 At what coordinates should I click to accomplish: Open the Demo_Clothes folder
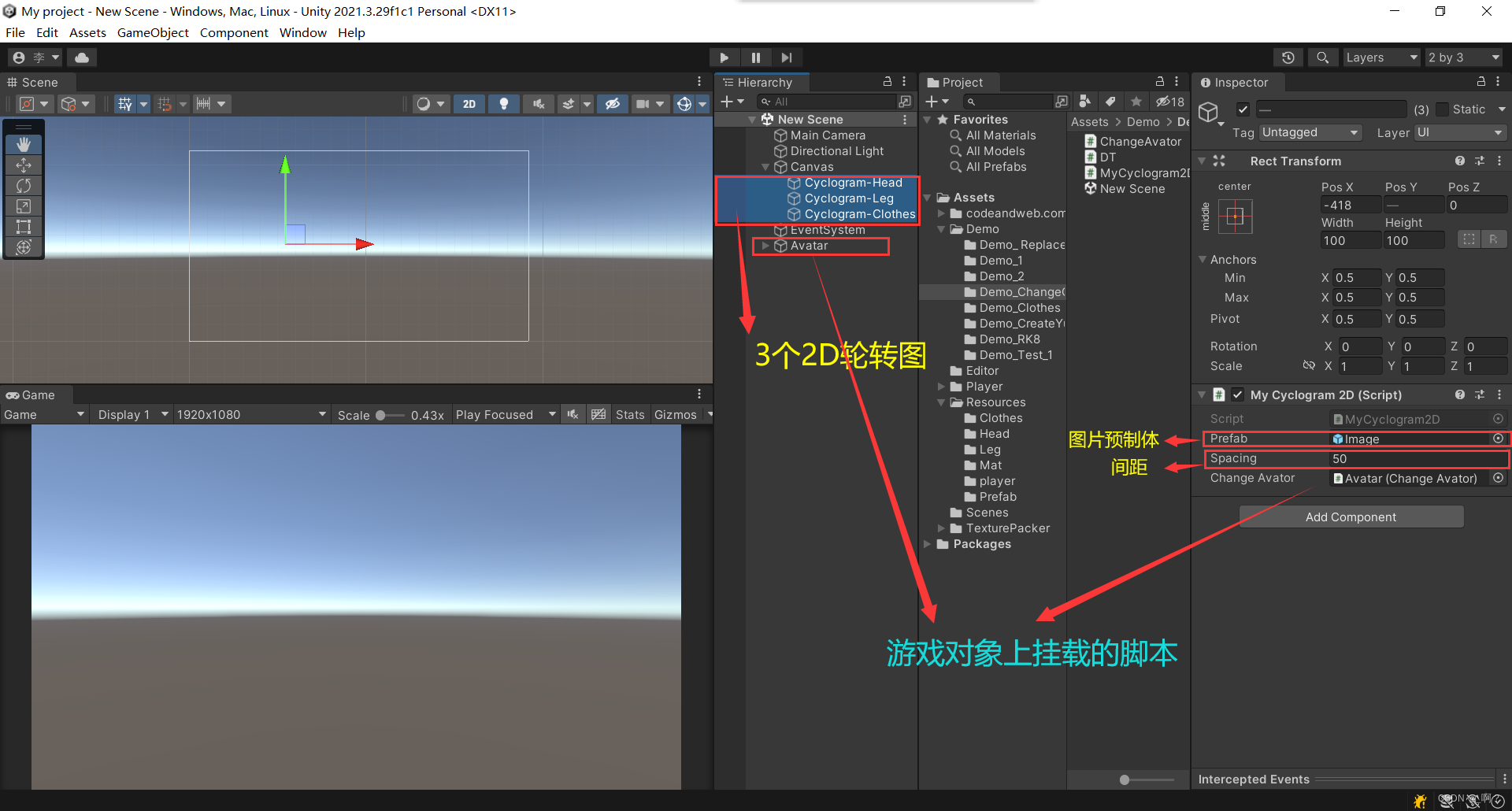(x=1019, y=308)
